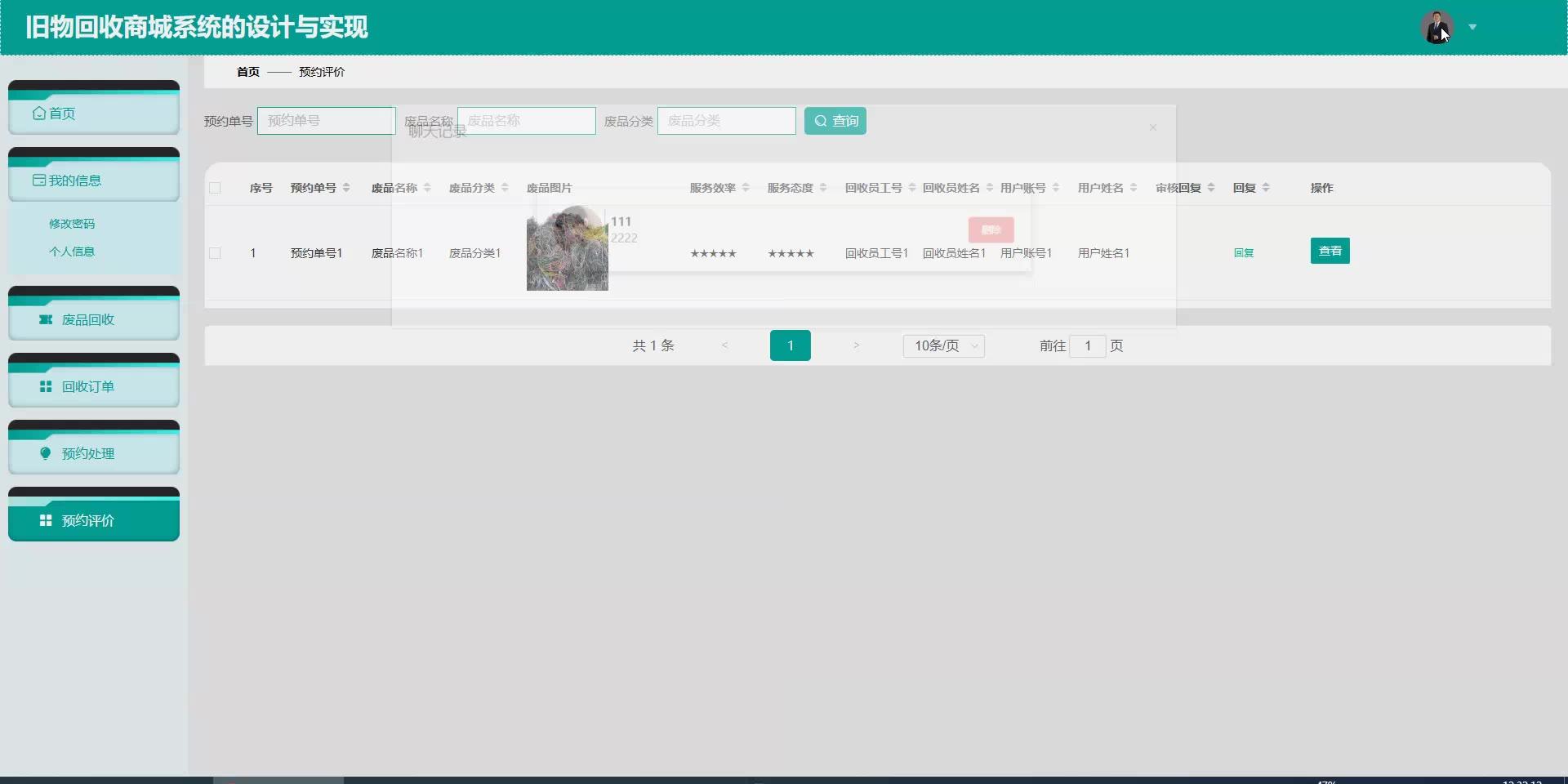The height and width of the screenshot is (784, 1568).
Task: Focus the 预约单号 search field
Action: click(327, 121)
